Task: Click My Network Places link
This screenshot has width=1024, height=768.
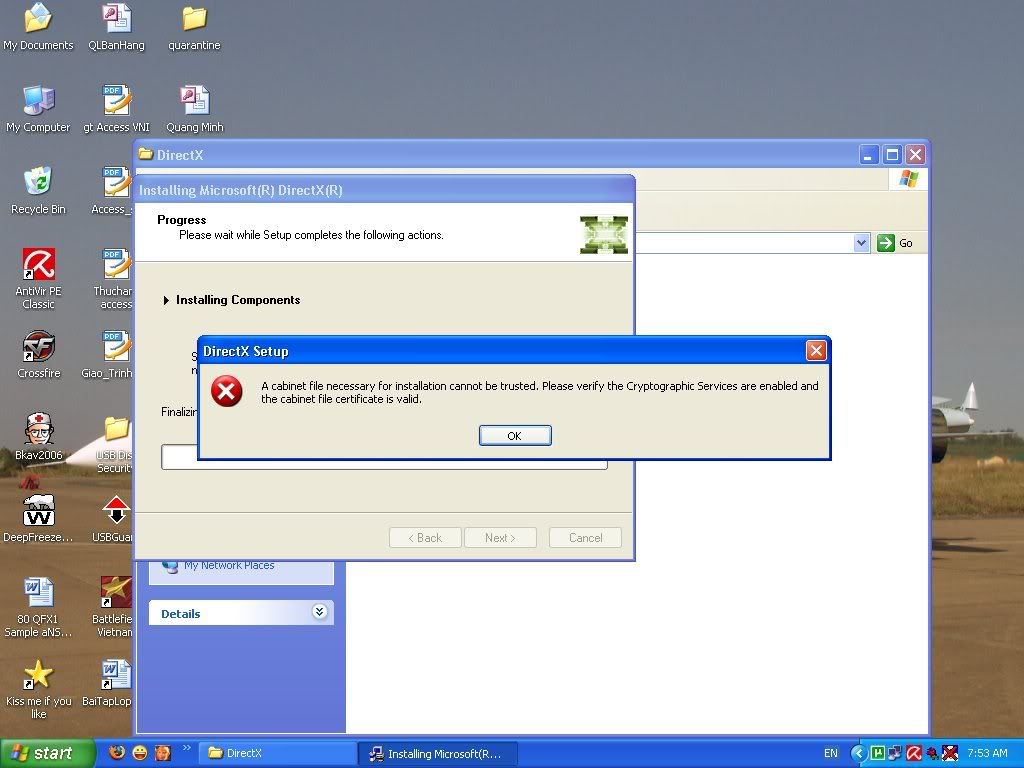Action: point(229,565)
